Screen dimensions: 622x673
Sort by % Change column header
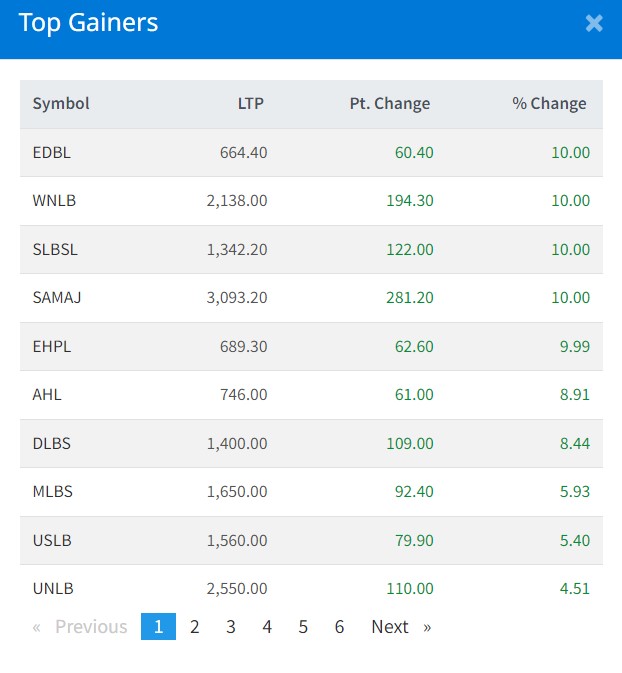pyautogui.click(x=549, y=103)
